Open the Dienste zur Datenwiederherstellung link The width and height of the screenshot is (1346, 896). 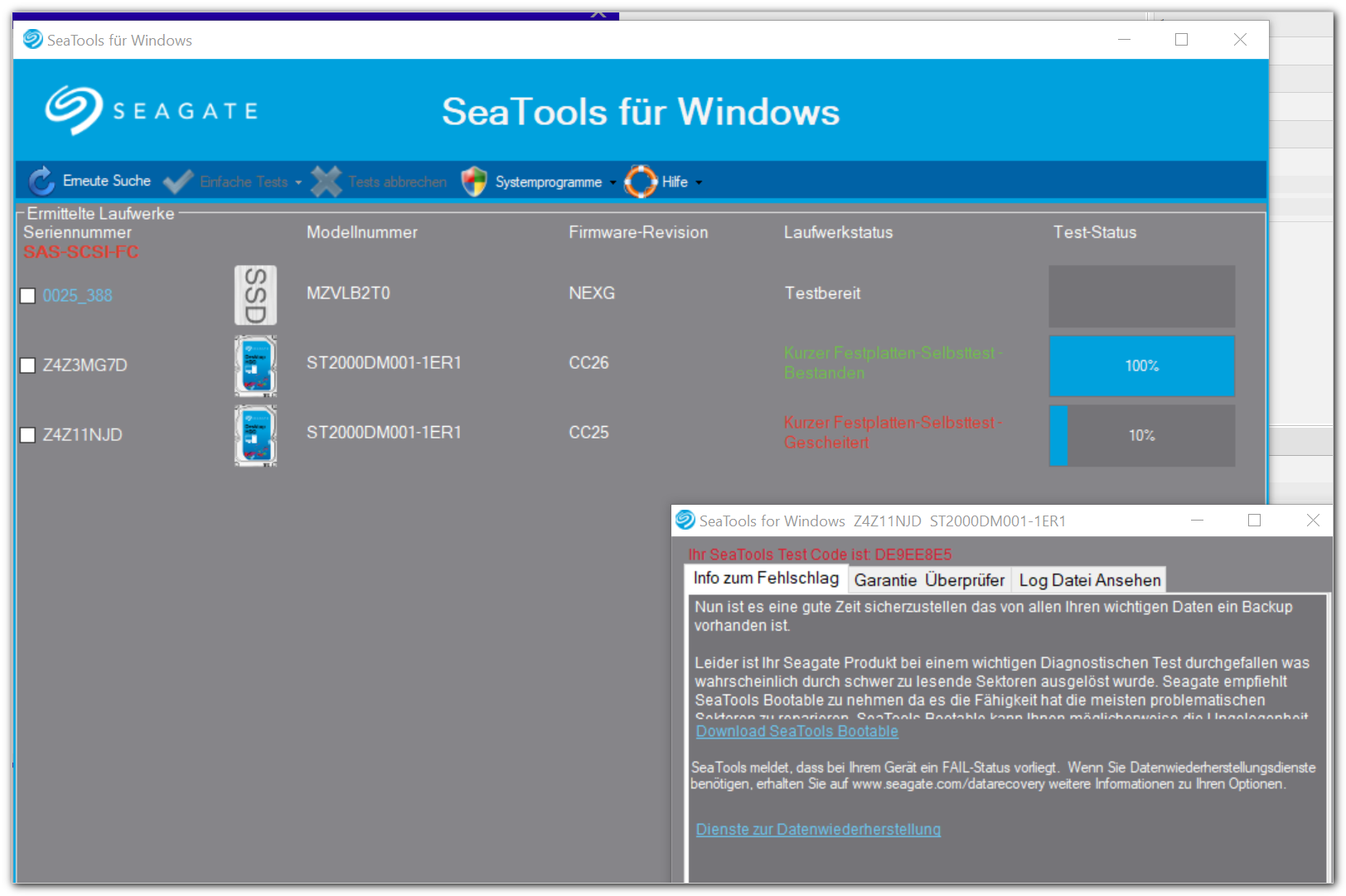[x=818, y=830]
